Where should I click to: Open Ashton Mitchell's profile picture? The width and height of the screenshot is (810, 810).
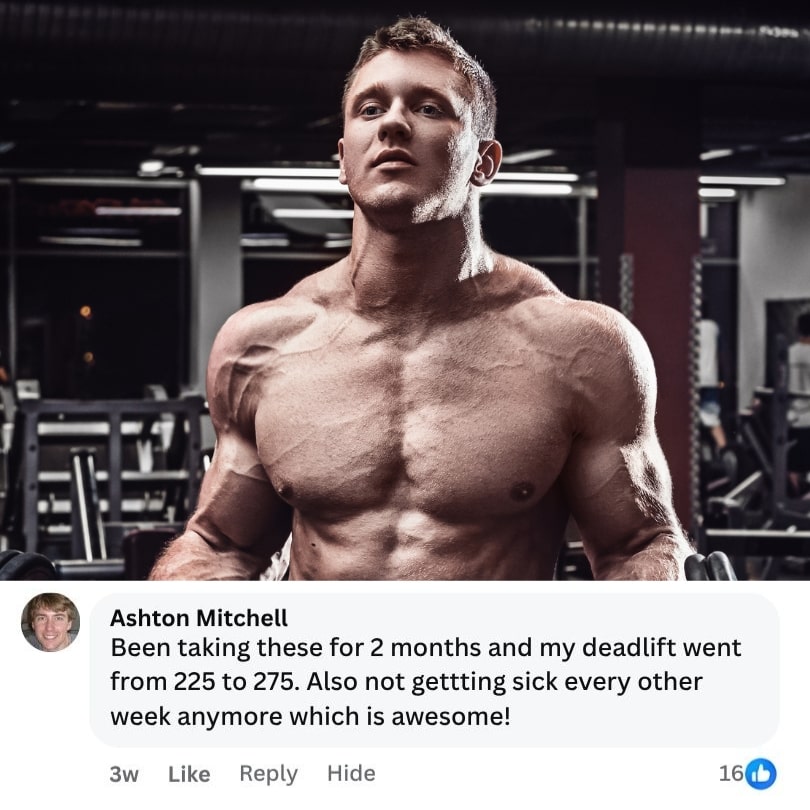pyautogui.click(x=51, y=622)
